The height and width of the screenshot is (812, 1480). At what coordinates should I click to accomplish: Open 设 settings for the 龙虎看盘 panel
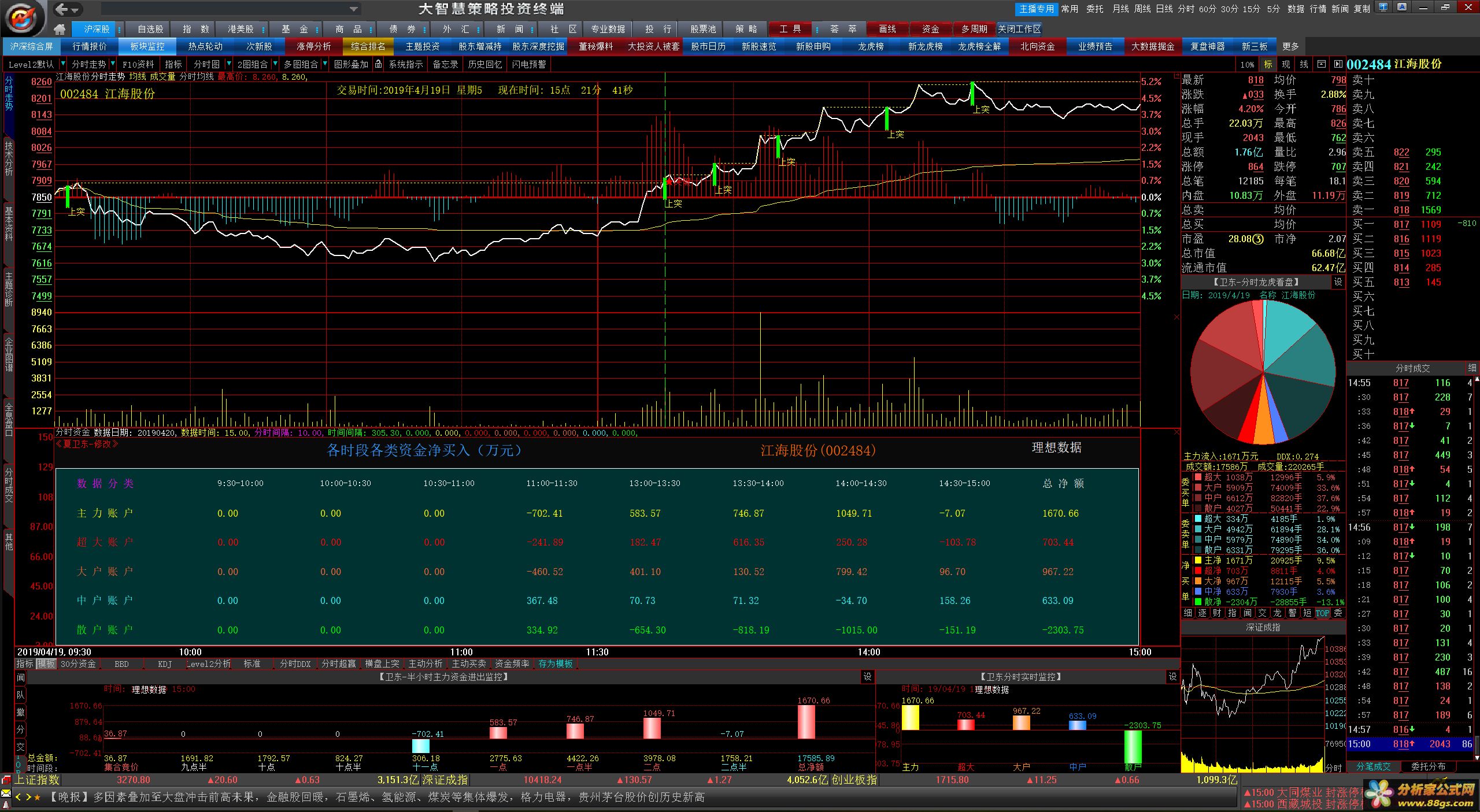click(x=1338, y=282)
